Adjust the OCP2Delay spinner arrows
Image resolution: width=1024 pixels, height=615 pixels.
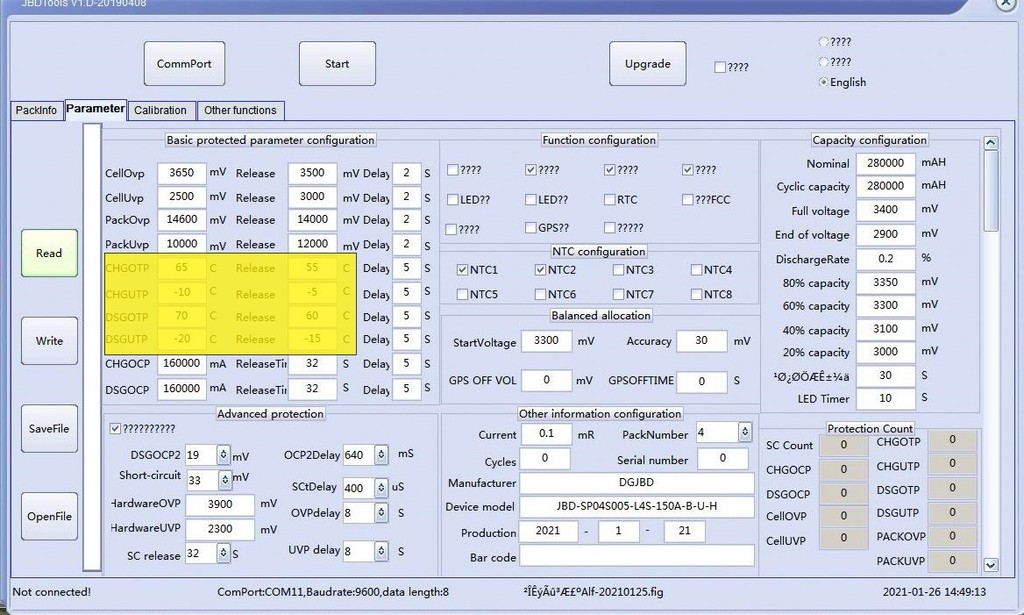pos(381,455)
